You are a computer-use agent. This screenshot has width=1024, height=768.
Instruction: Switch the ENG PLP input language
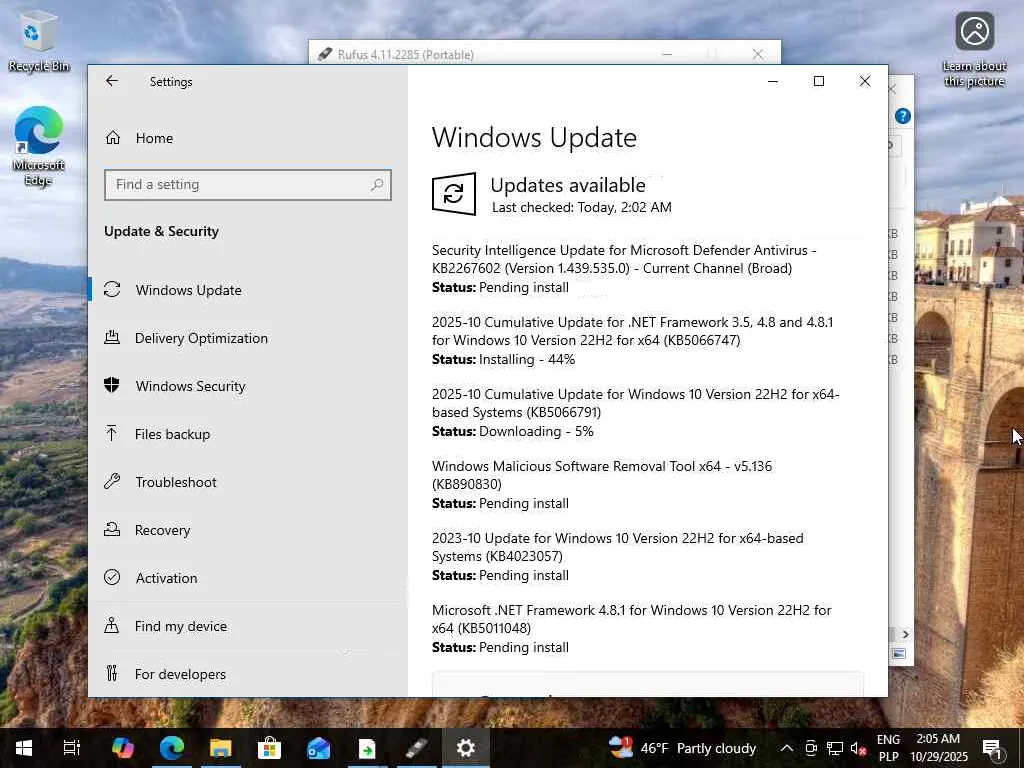click(888, 748)
